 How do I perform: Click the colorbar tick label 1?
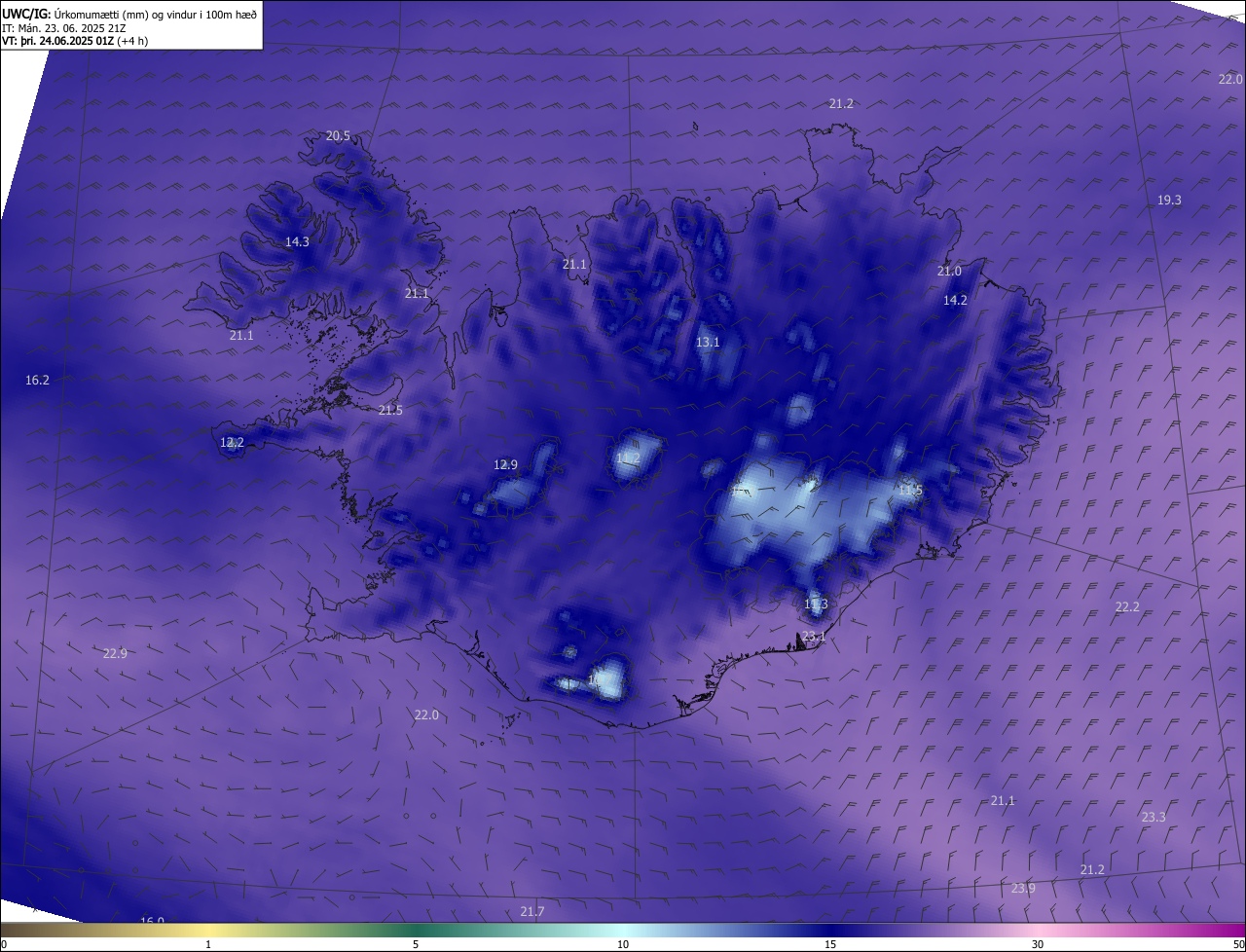[208, 944]
